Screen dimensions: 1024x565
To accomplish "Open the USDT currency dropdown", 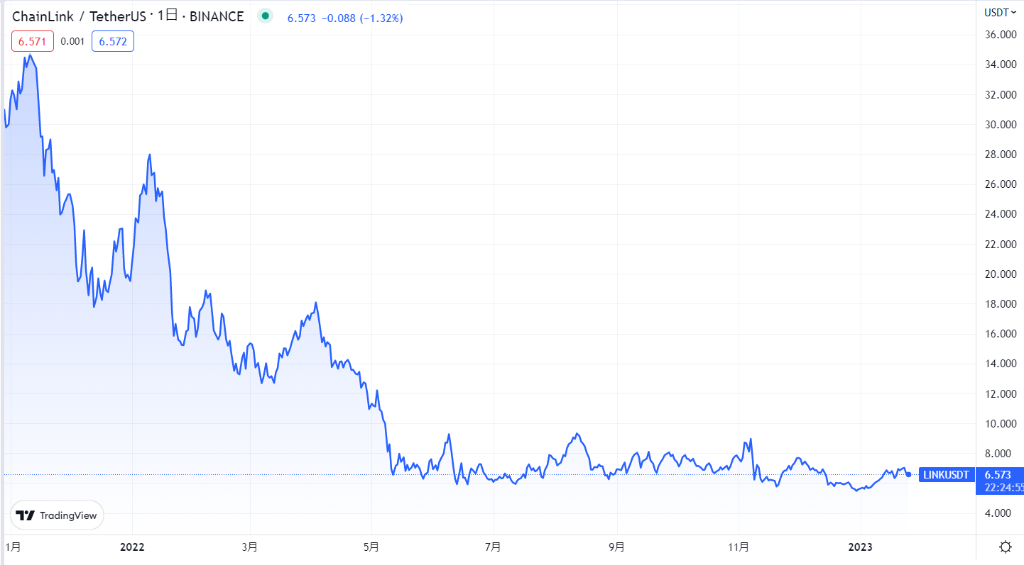I will (1000, 12).
